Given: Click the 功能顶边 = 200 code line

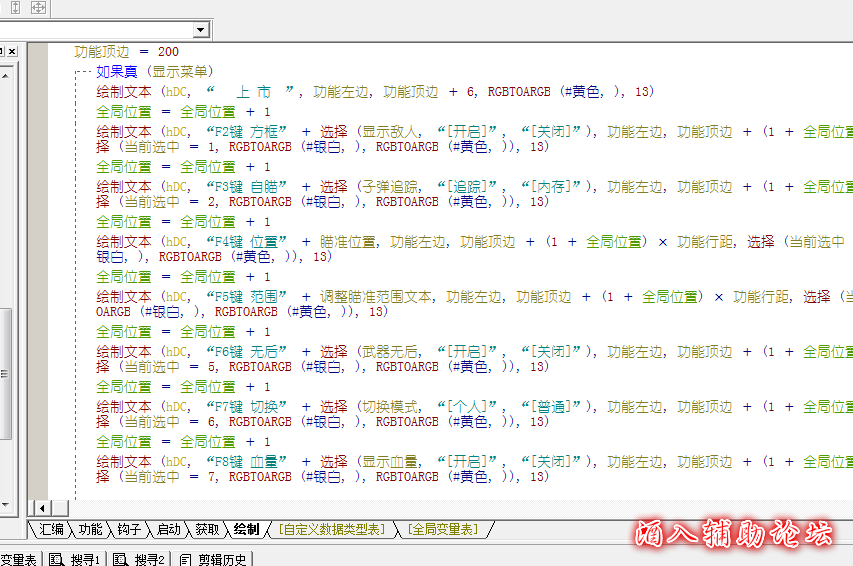Looking at the screenshot, I should 127,52.
